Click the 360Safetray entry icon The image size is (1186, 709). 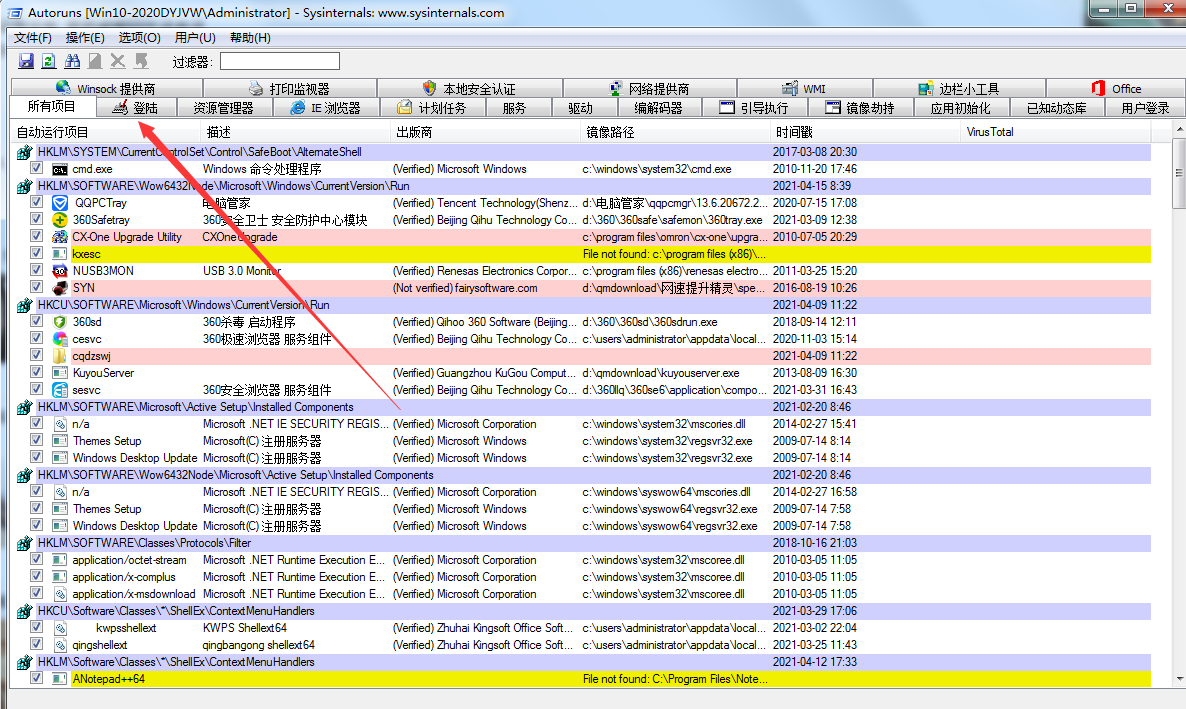[x=60, y=220]
